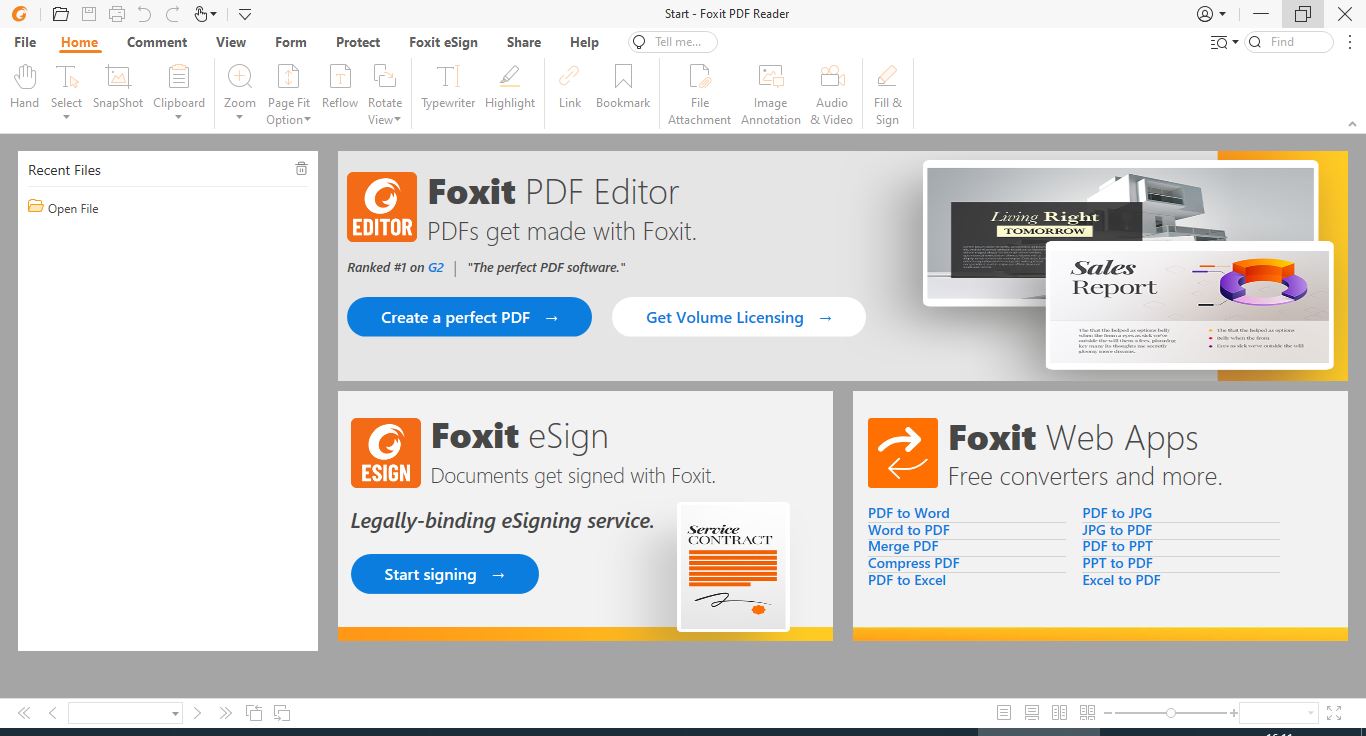Open the Excel to PDF link
1366x736 pixels.
coord(1121,580)
